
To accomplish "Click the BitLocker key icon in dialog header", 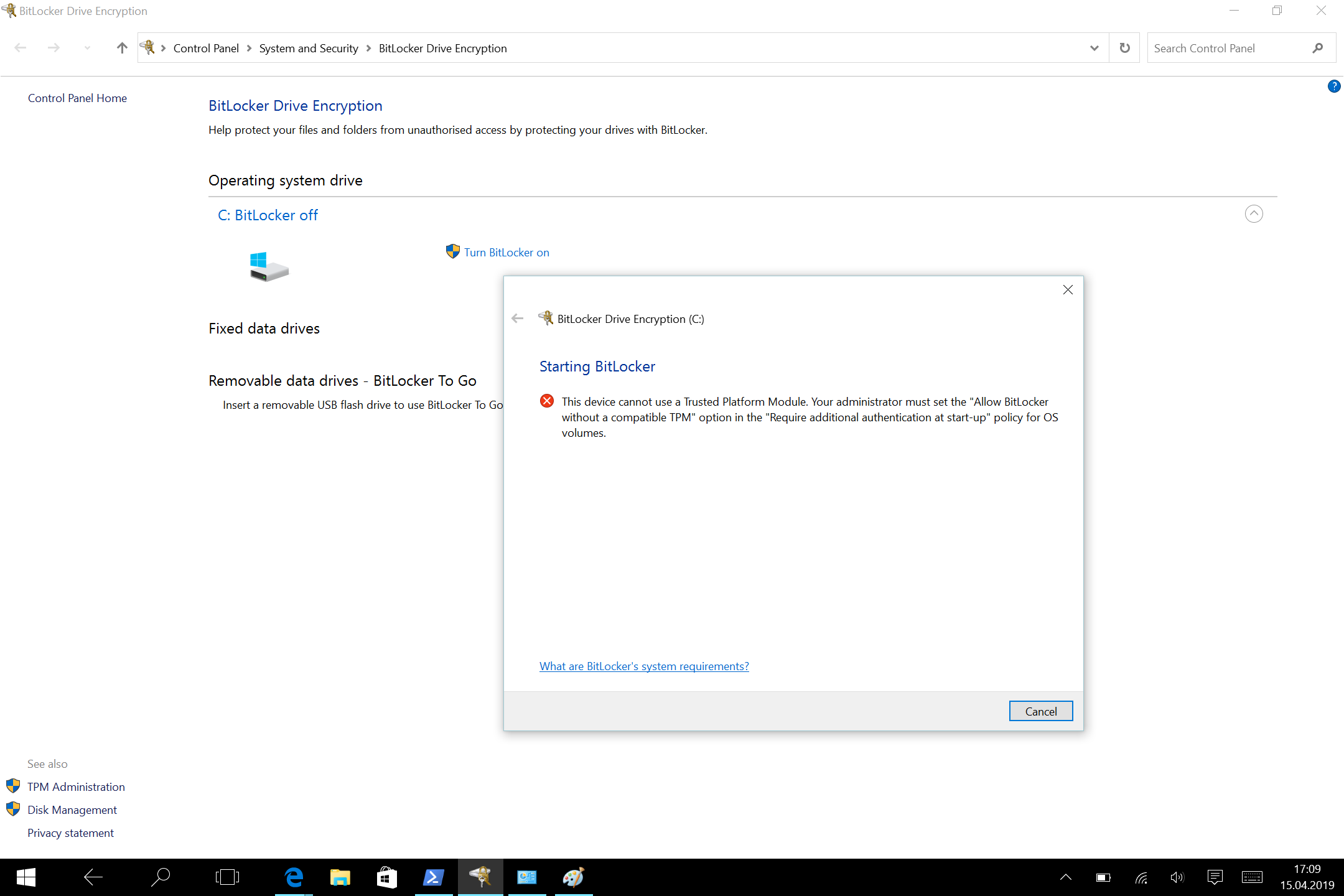I will pyautogui.click(x=546, y=318).
